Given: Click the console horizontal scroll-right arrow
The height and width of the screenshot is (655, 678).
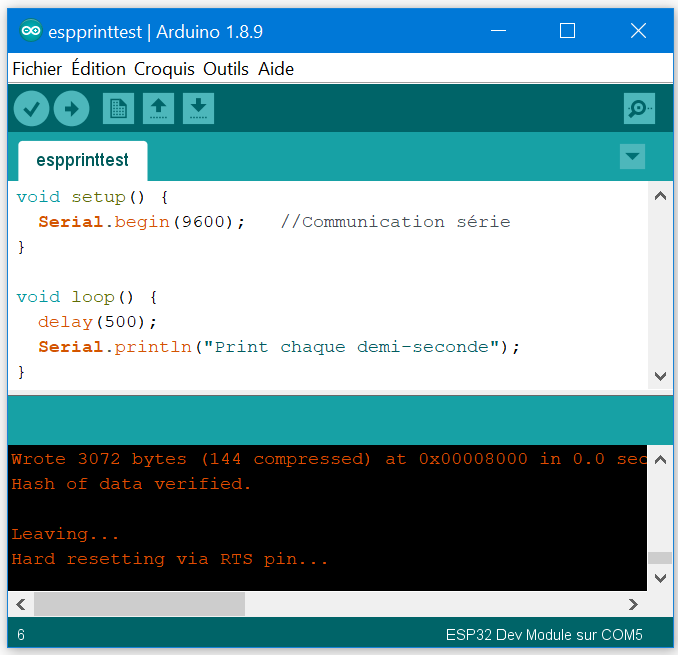Looking at the screenshot, I should tap(633, 604).
